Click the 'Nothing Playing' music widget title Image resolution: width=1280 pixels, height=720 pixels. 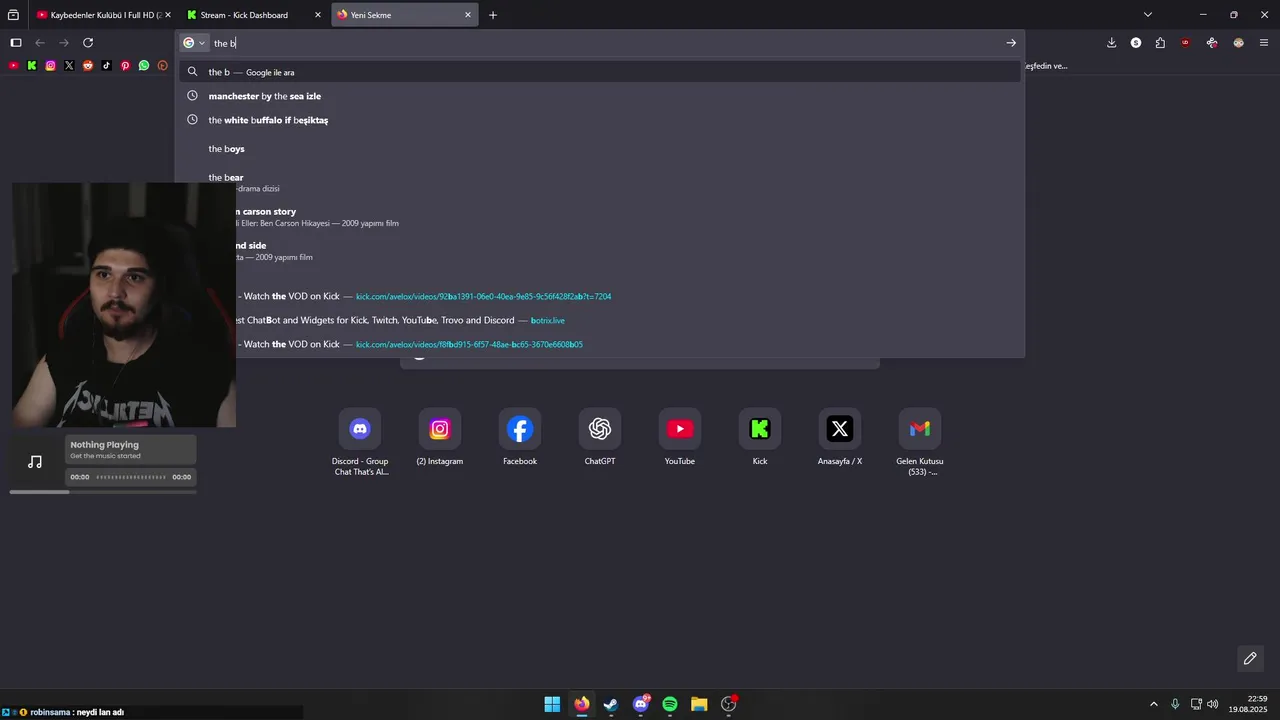pyautogui.click(x=104, y=445)
